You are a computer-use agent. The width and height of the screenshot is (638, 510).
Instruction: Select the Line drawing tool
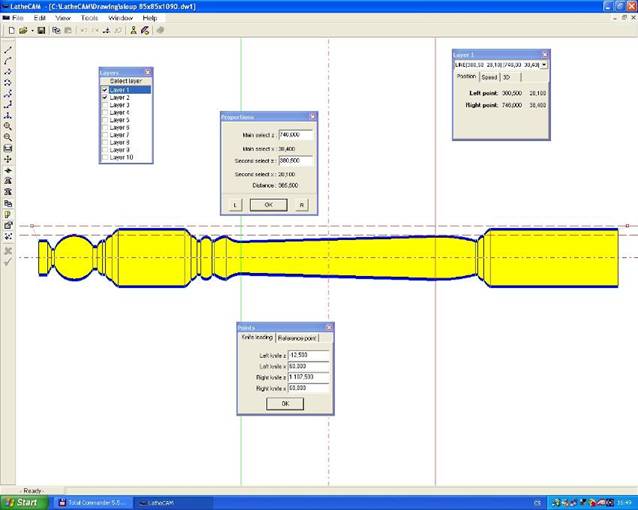(8, 49)
